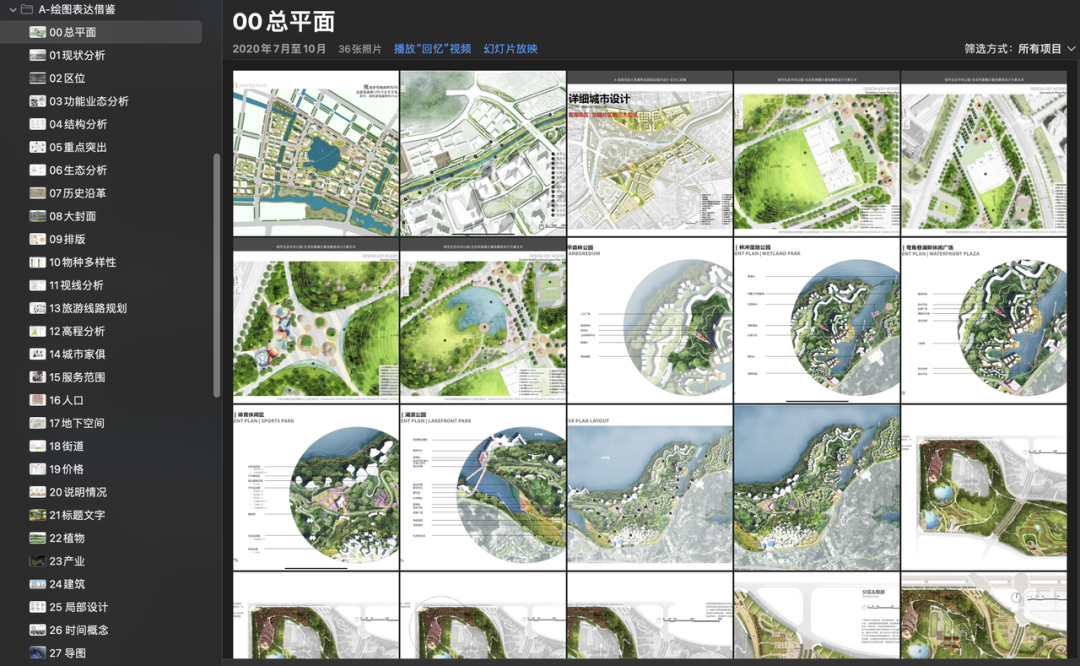Screen dimensions: 1080x666
Task: Click album thumbnail icon for 03 功能业态分析
Action: (x=37, y=101)
